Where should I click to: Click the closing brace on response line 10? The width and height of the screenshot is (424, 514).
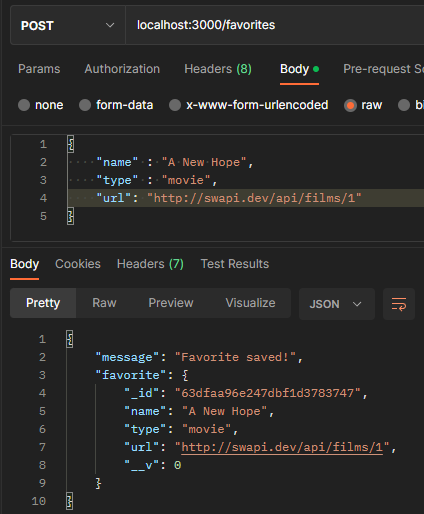coord(70,501)
